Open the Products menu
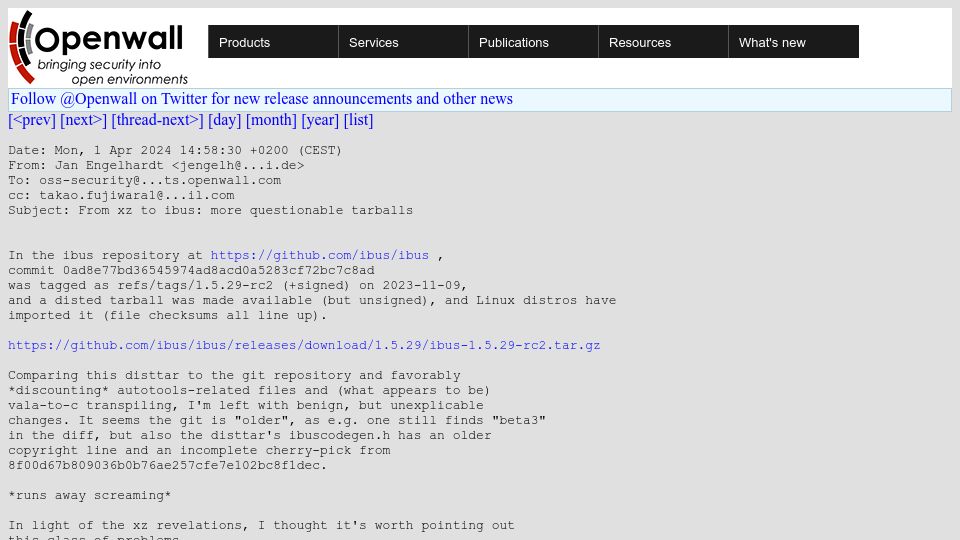Image resolution: width=960 pixels, height=540 pixels. point(273,42)
